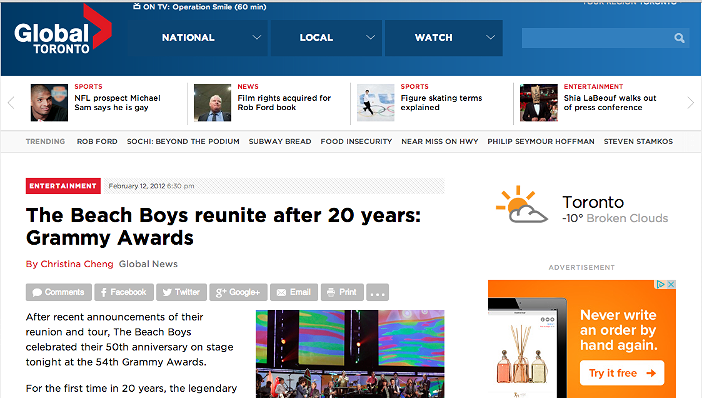Share article on Twitter

click(181, 292)
